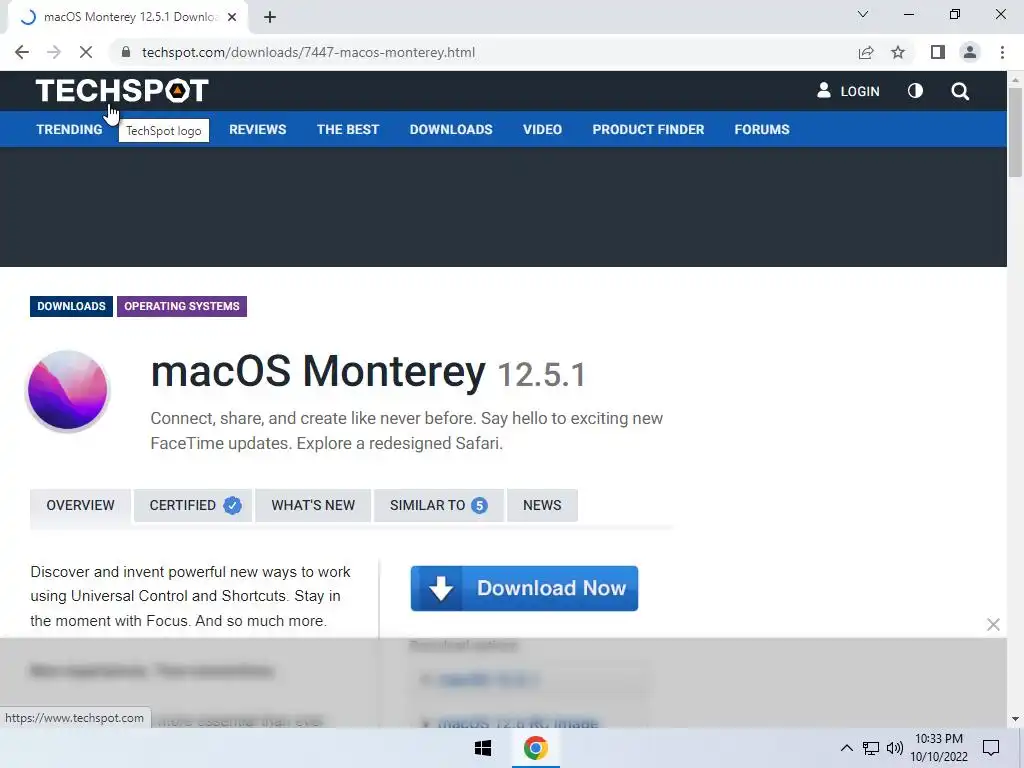This screenshot has height=768, width=1024.
Task: Click the macOS Monterey page title
Action: pos(318,372)
